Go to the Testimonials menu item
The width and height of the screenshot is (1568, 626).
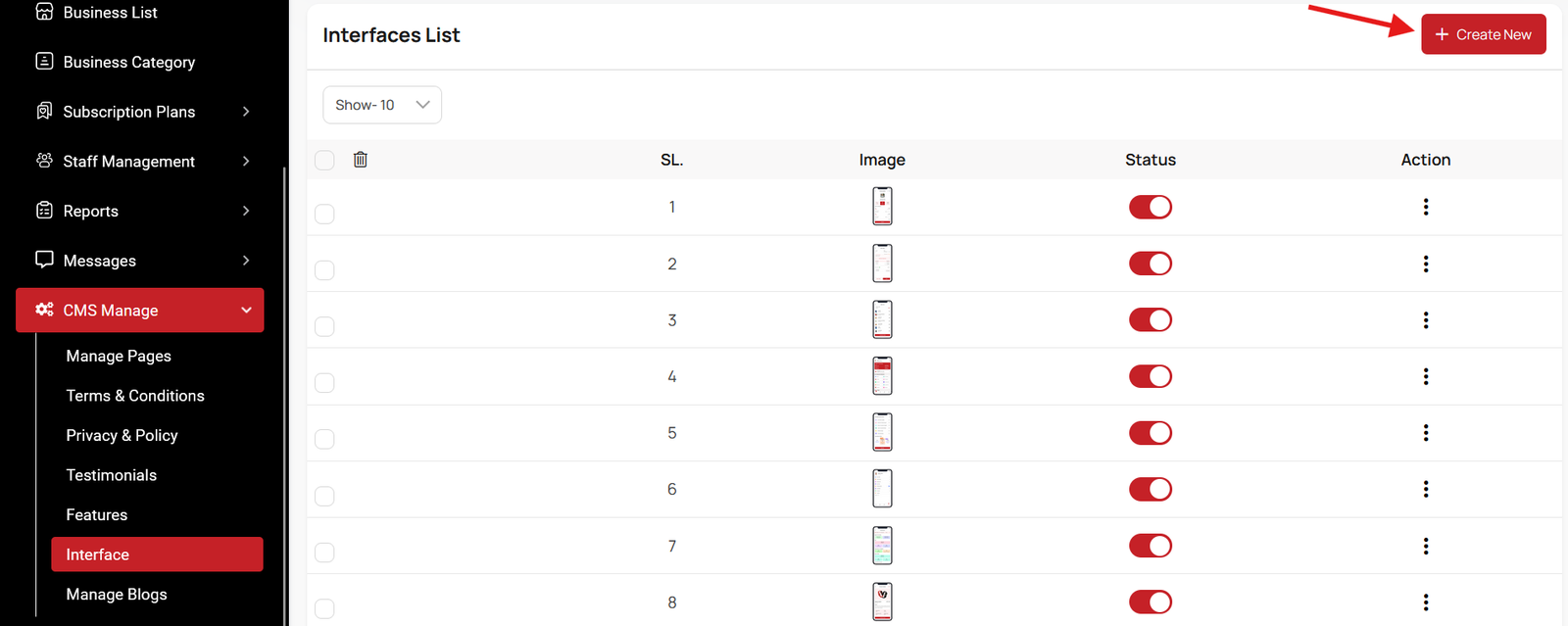click(x=111, y=475)
